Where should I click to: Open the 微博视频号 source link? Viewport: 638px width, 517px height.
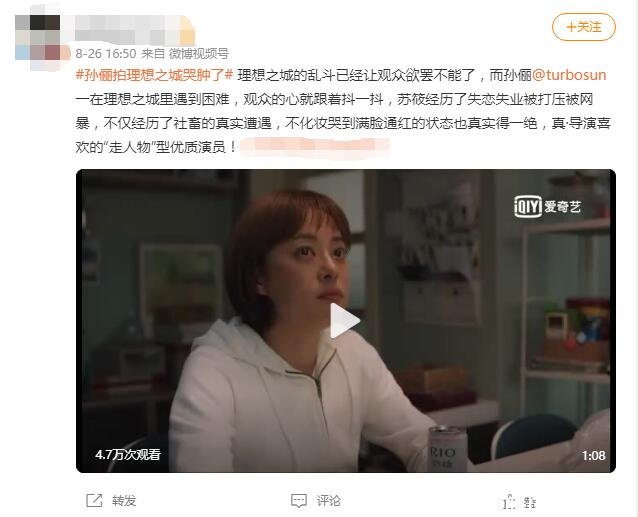click(x=199, y=53)
